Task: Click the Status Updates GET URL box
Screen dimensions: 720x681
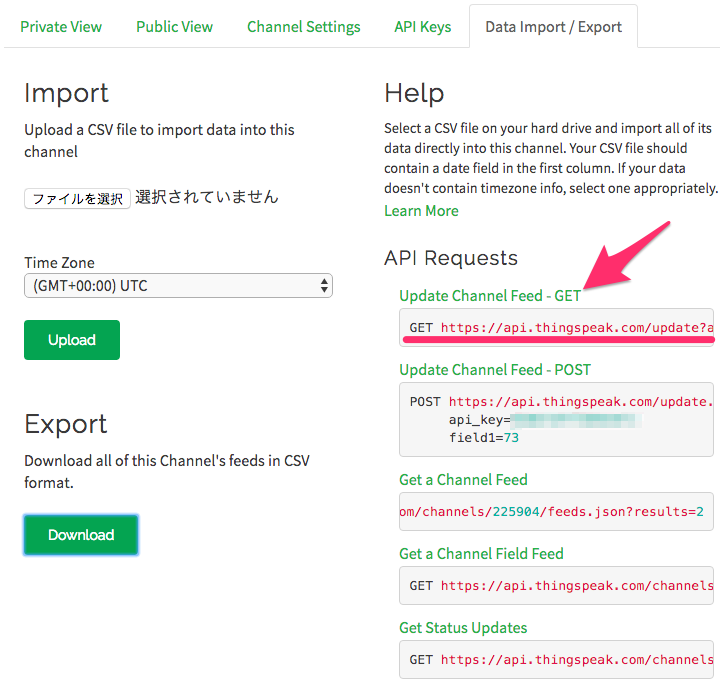Action: 556,659
